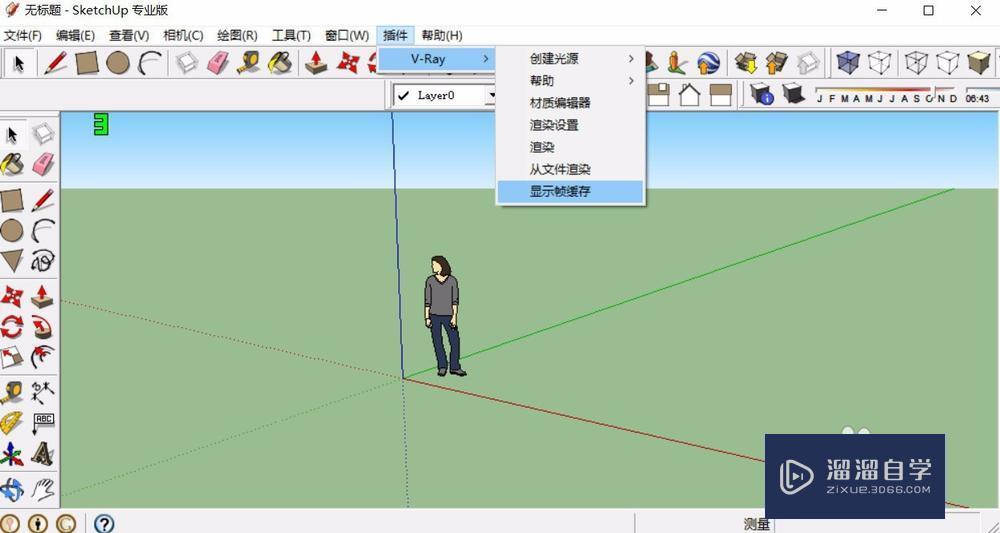Open the 相机(C) menu
The height and width of the screenshot is (533, 1000).
click(183, 36)
